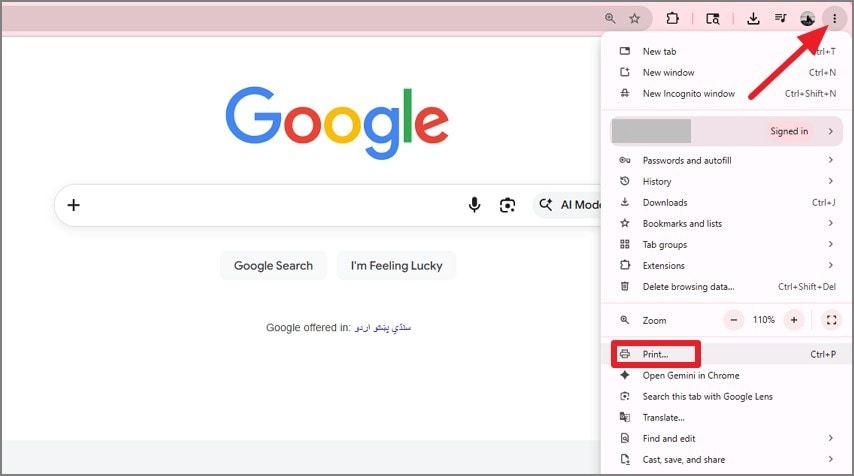Click the plus icon in the search box
The height and width of the screenshot is (476, 854).
pos(74,205)
